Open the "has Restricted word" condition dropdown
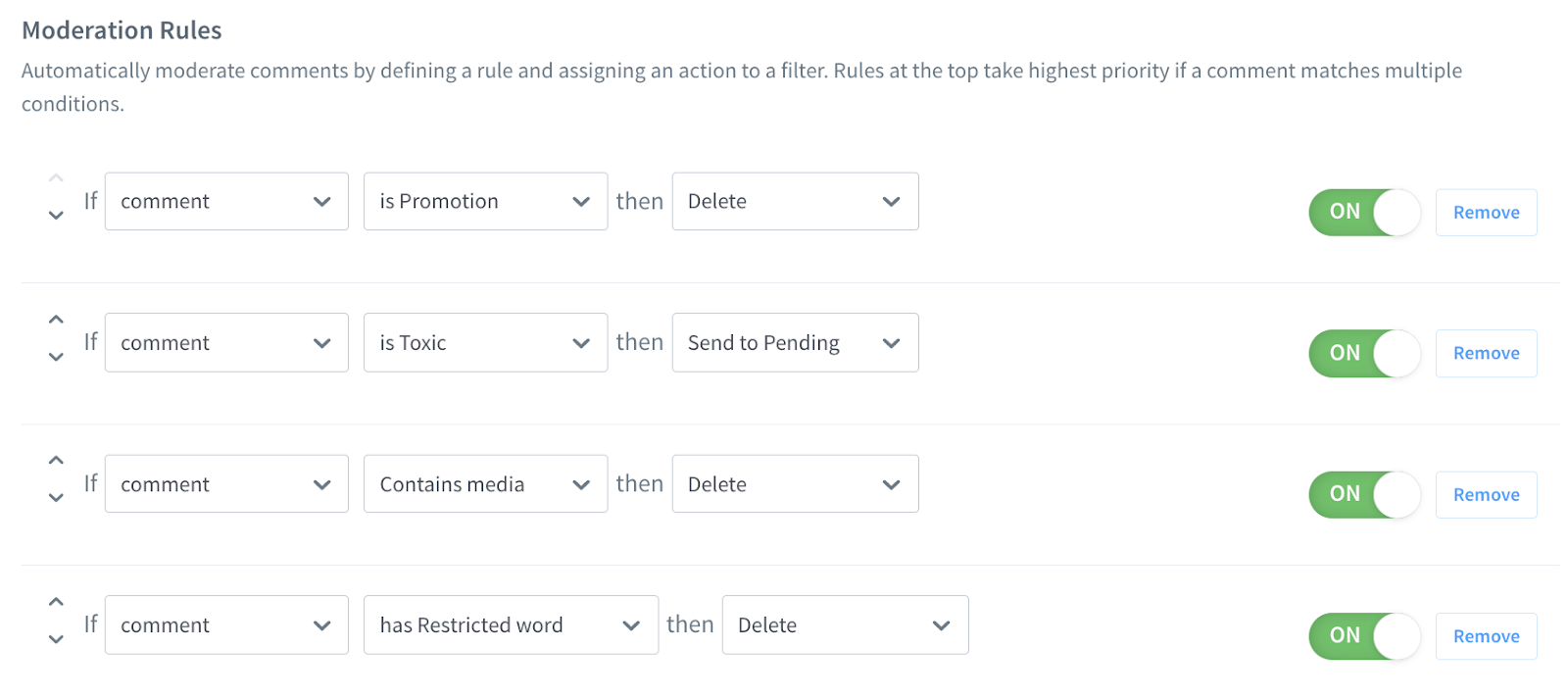 (511, 625)
